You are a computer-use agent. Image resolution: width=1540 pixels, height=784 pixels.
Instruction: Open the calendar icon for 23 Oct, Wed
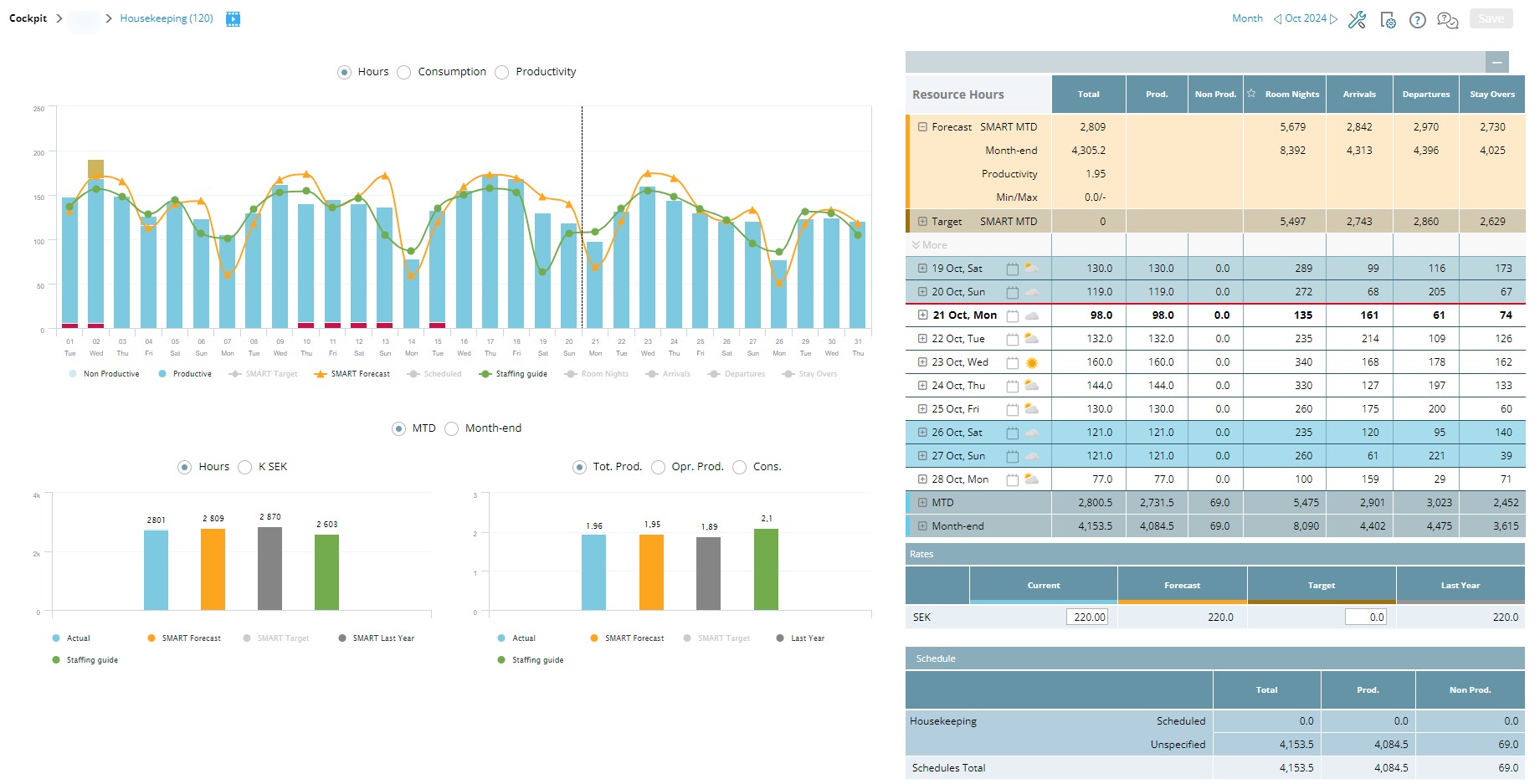1012,362
